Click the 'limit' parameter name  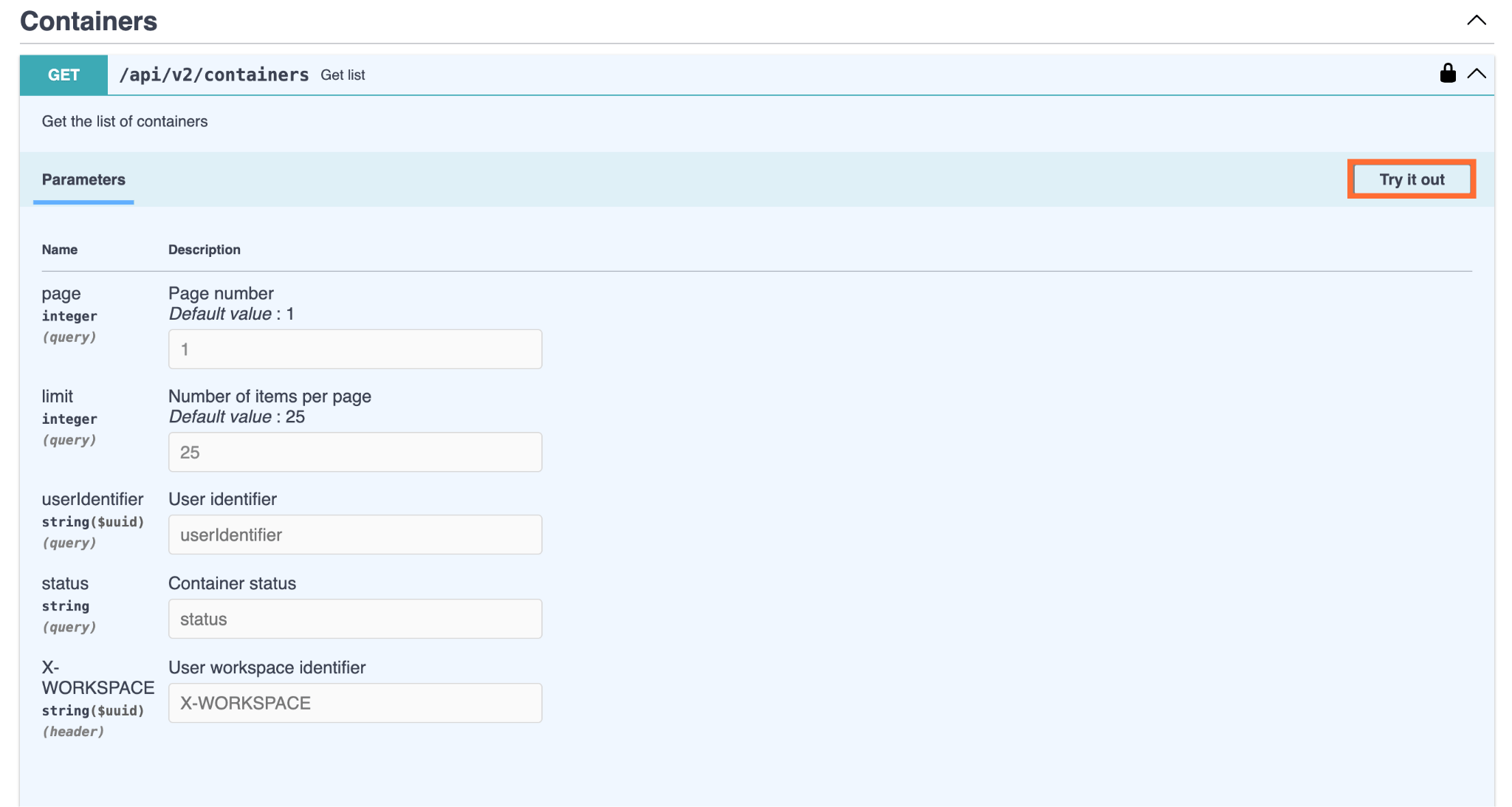click(x=58, y=396)
